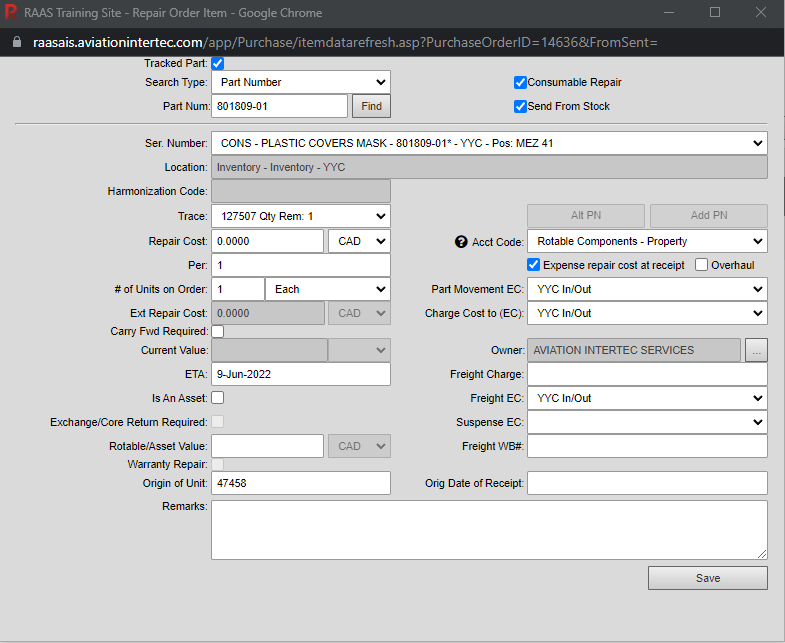785x643 pixels.
Task: Disable Send From Stock checkbox
Action: 520,107
